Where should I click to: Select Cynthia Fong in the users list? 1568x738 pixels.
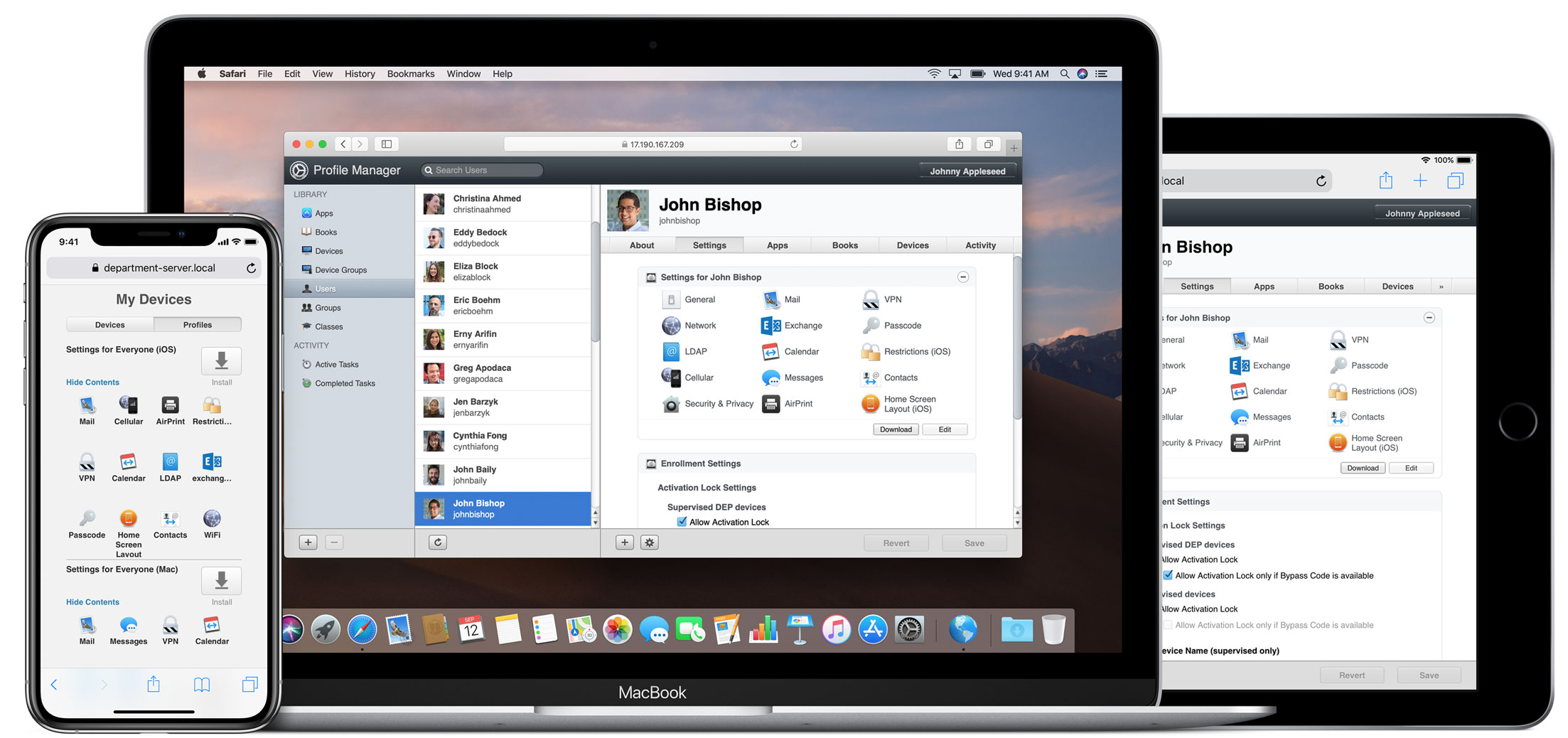pos(503,441)
